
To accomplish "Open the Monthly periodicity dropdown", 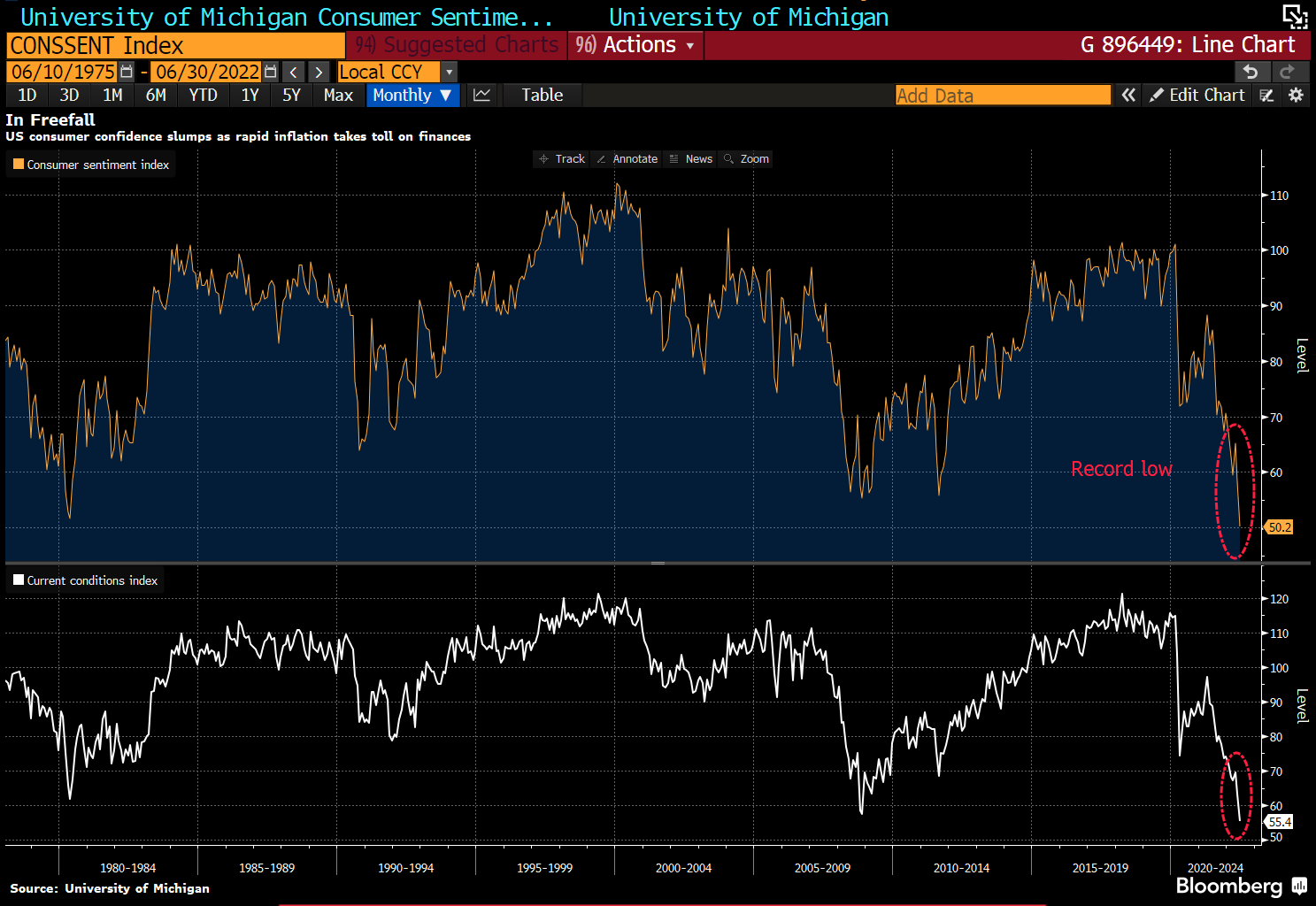I will [413, 95].
